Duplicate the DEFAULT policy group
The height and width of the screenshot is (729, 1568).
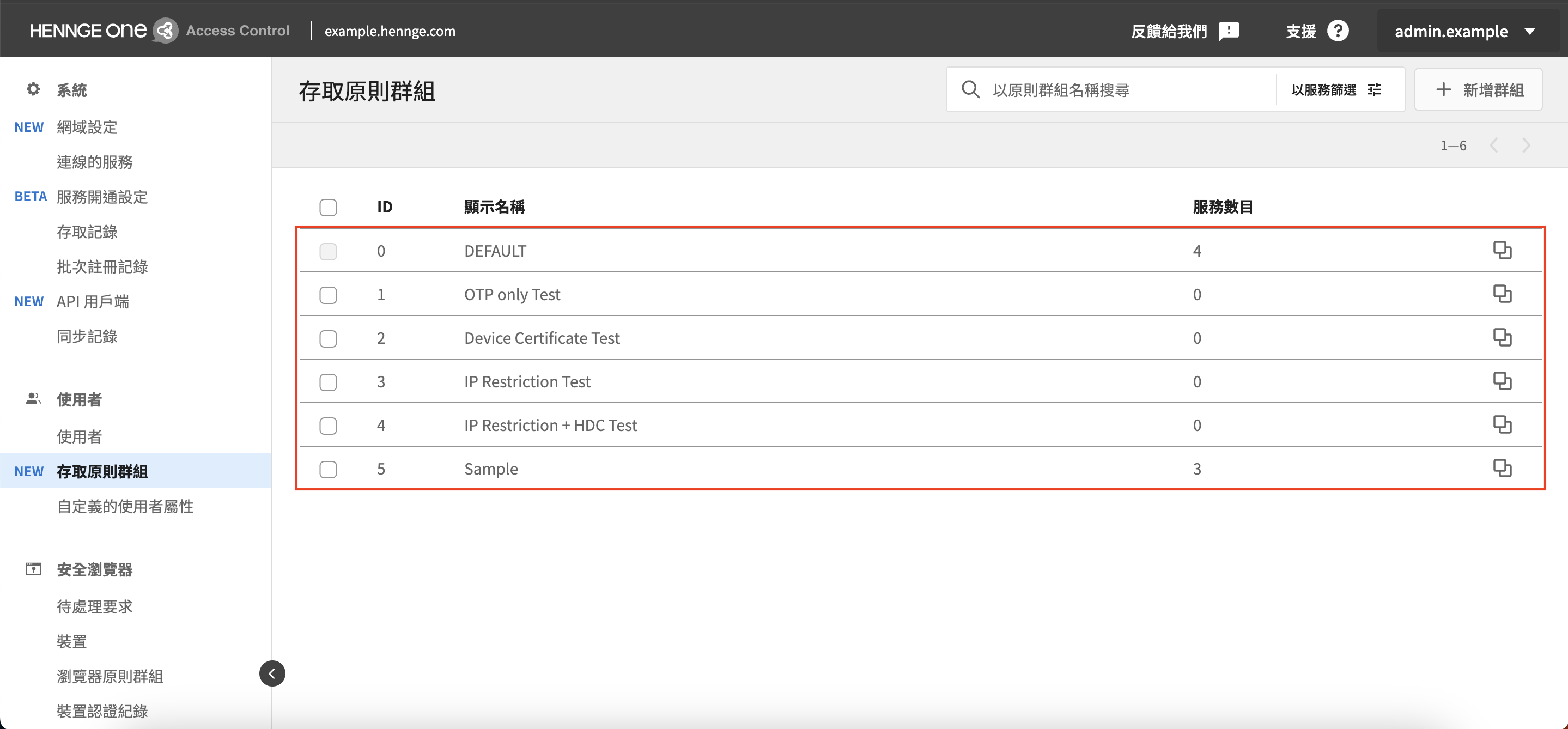1502,250
